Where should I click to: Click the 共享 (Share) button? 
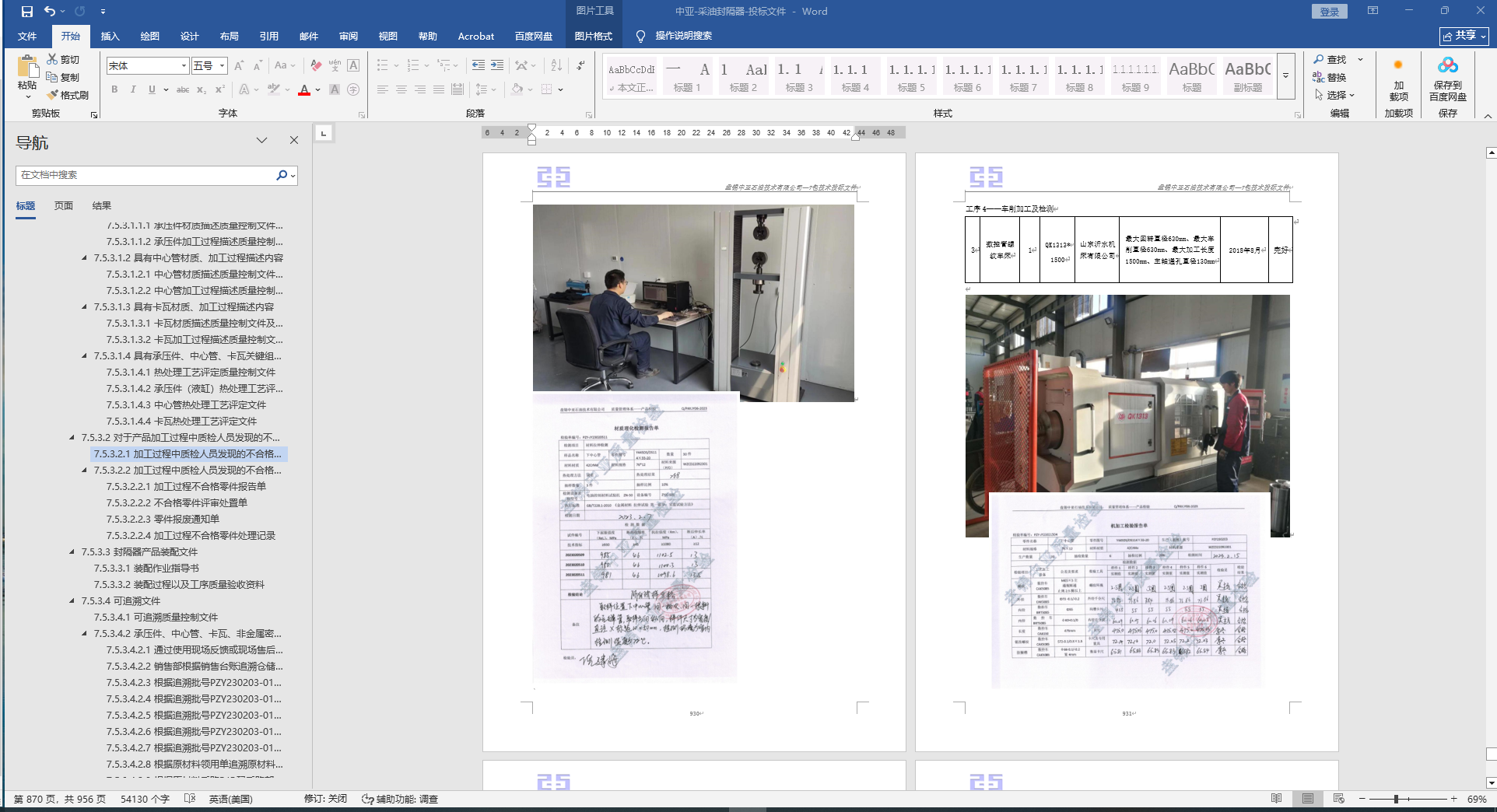coord(1464,36)
